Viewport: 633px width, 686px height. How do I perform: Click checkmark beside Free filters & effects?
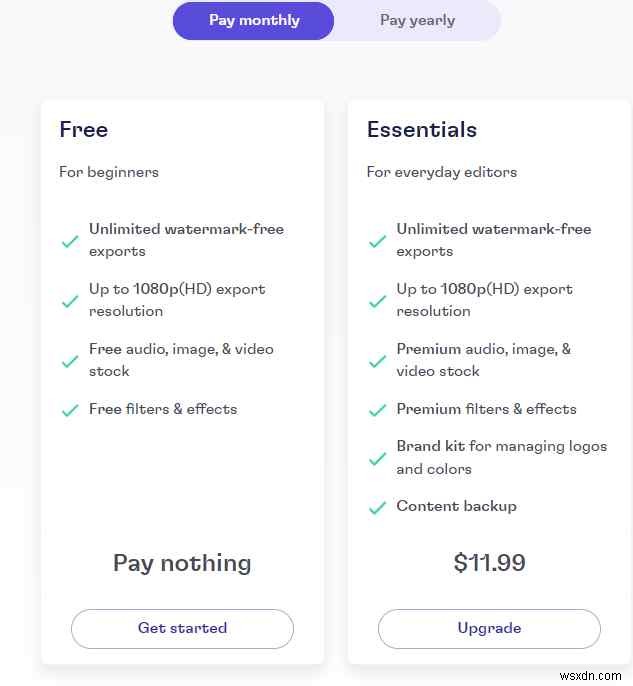70,410
